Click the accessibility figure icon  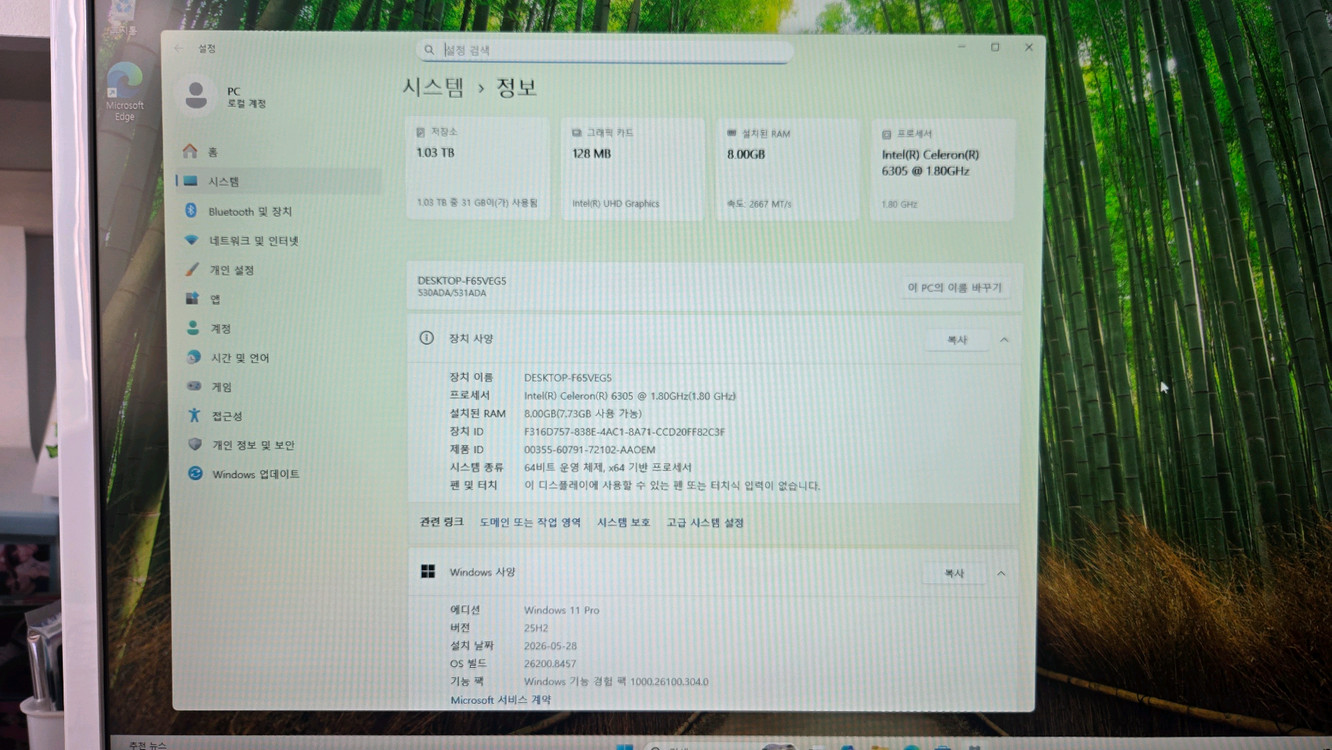click(x=194, y=415)
